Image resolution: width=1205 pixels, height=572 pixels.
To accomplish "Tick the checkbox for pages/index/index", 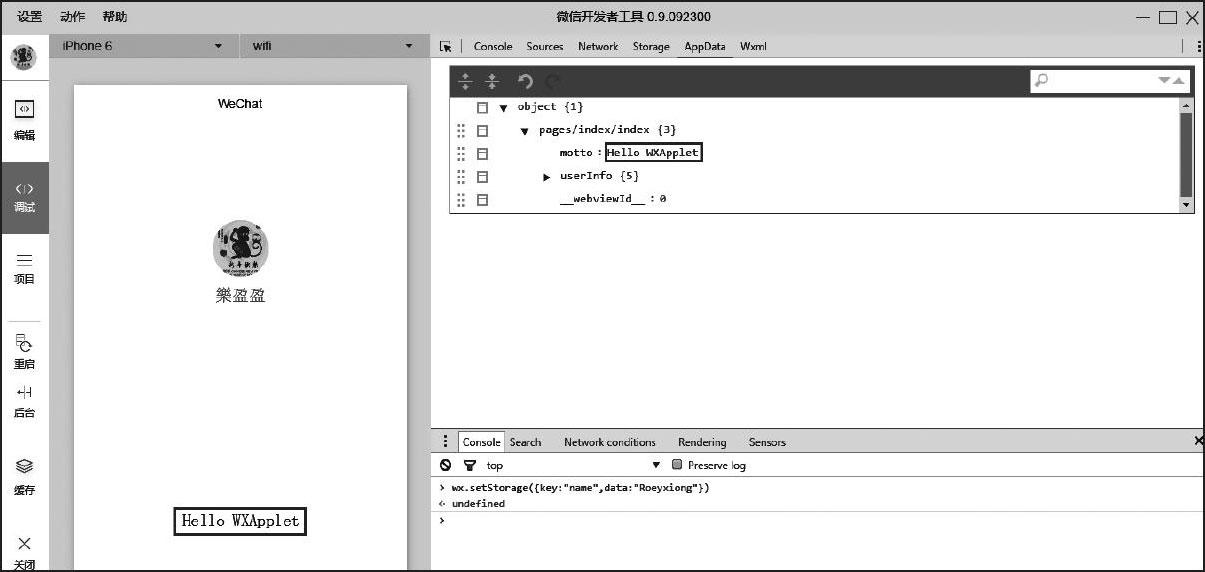I will pyautogui.click(x=482, y=130).
